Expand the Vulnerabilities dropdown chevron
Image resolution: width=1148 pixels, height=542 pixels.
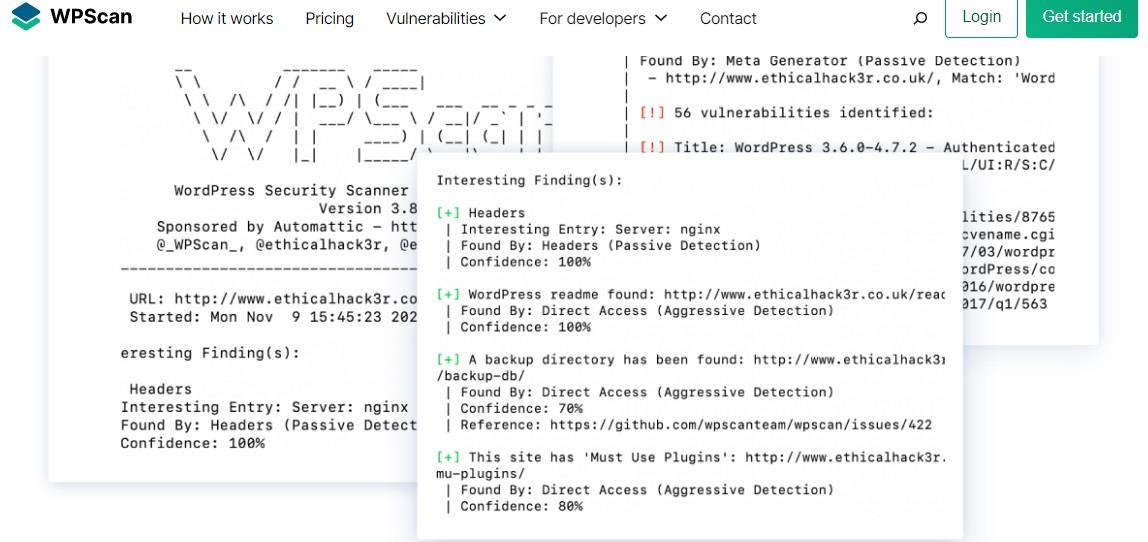click(x=500, y=18)
